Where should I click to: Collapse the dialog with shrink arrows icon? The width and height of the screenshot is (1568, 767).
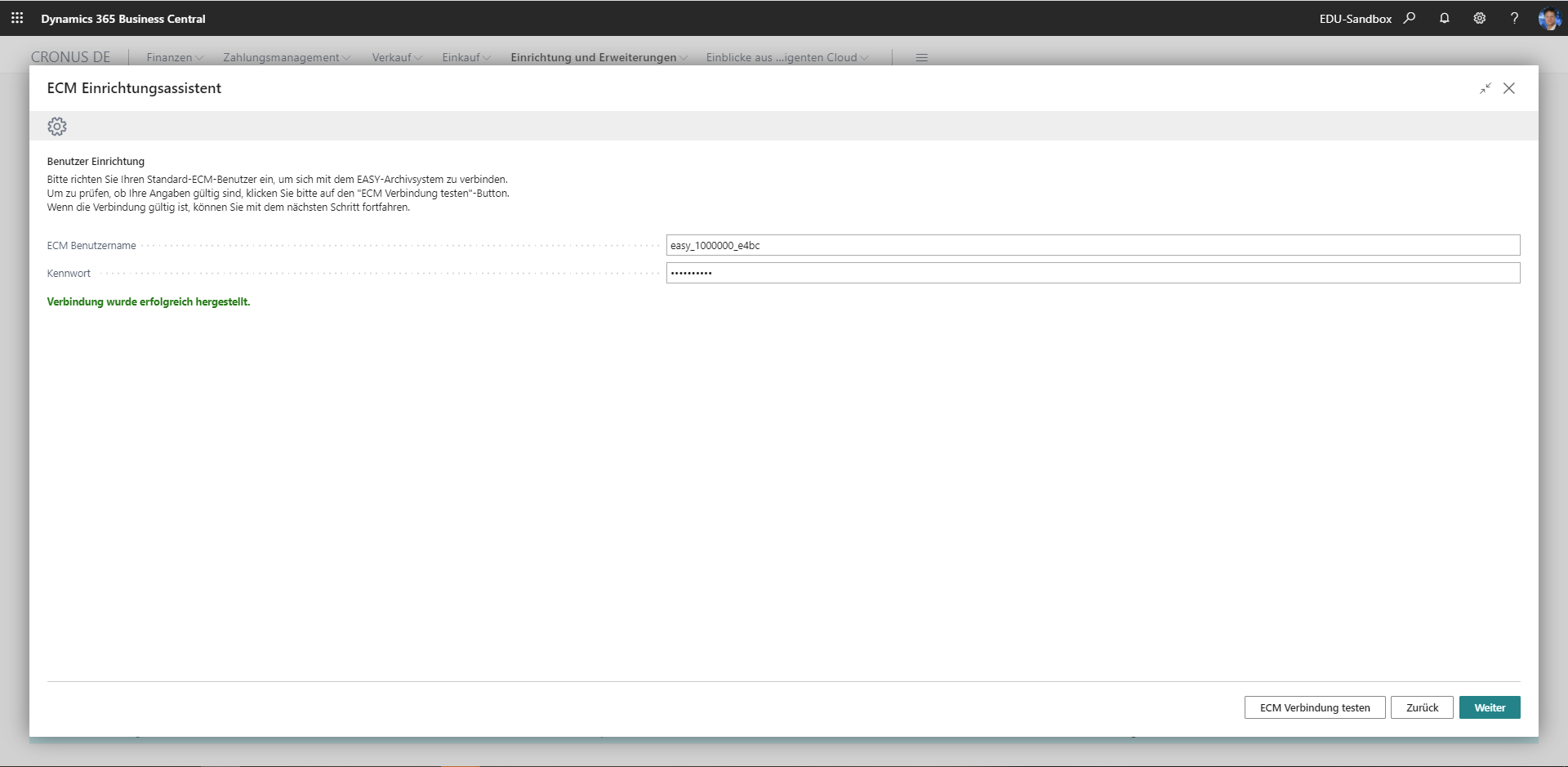tap(1486, 88)
